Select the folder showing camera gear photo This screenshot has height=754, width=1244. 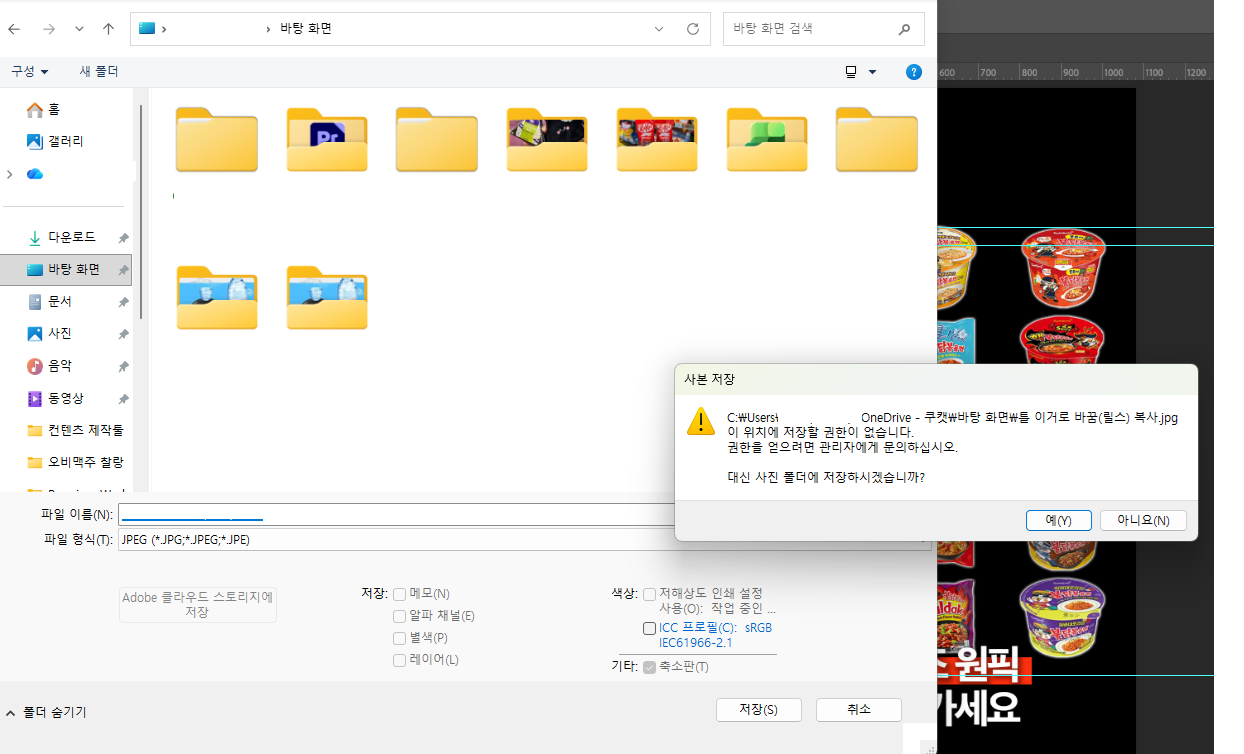[x=547, y=139]
